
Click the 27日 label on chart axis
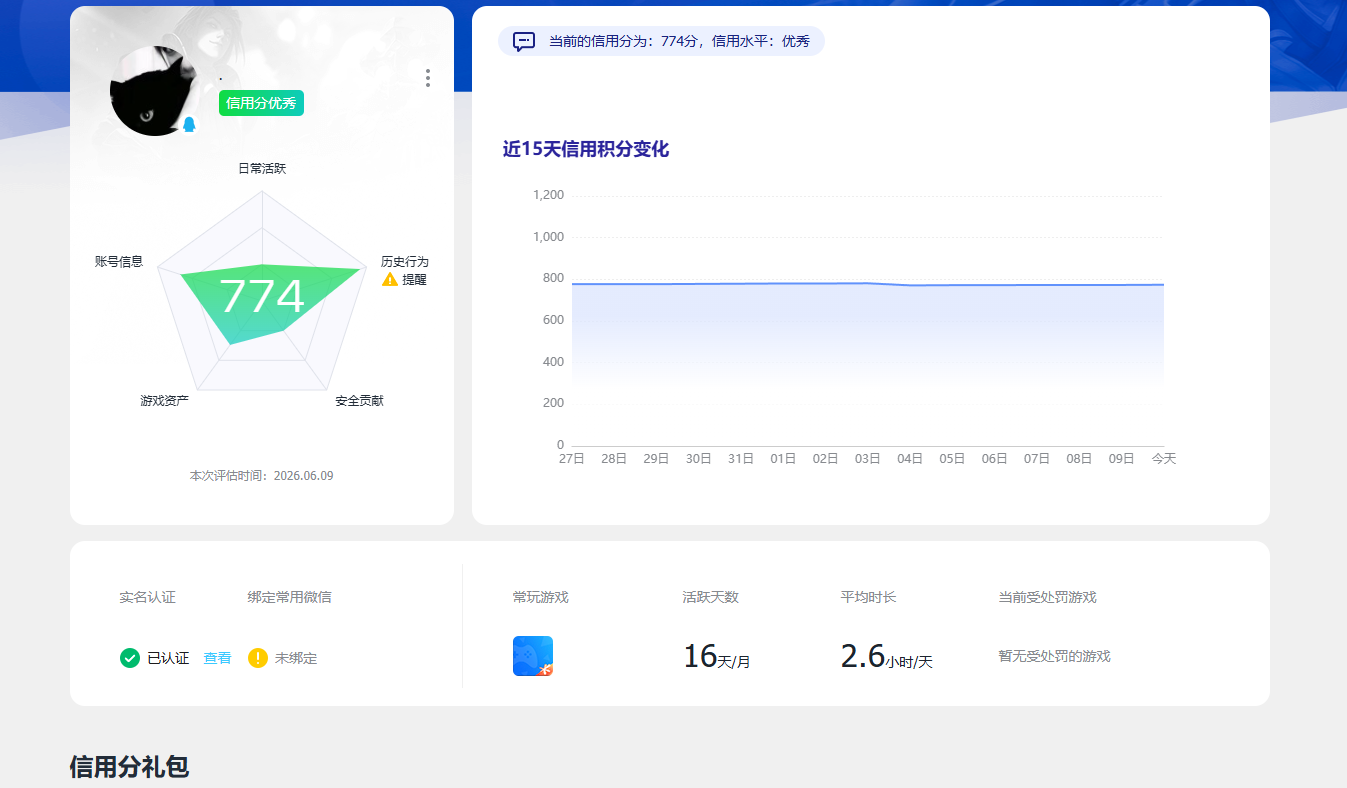click(x=572, y=459)
